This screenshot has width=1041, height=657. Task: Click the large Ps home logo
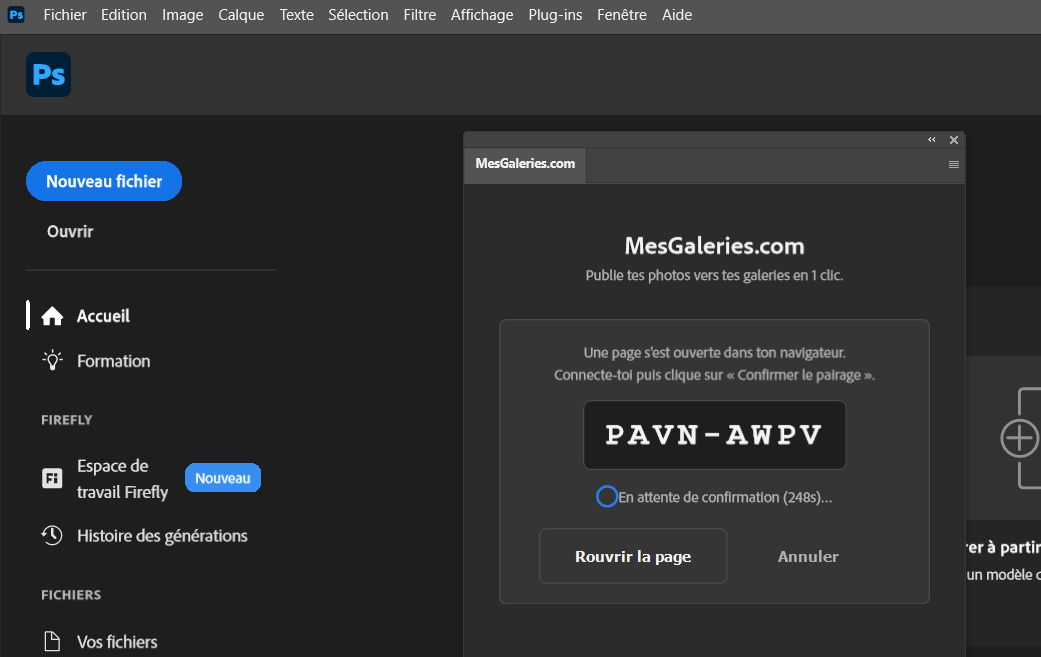(48, 74)
